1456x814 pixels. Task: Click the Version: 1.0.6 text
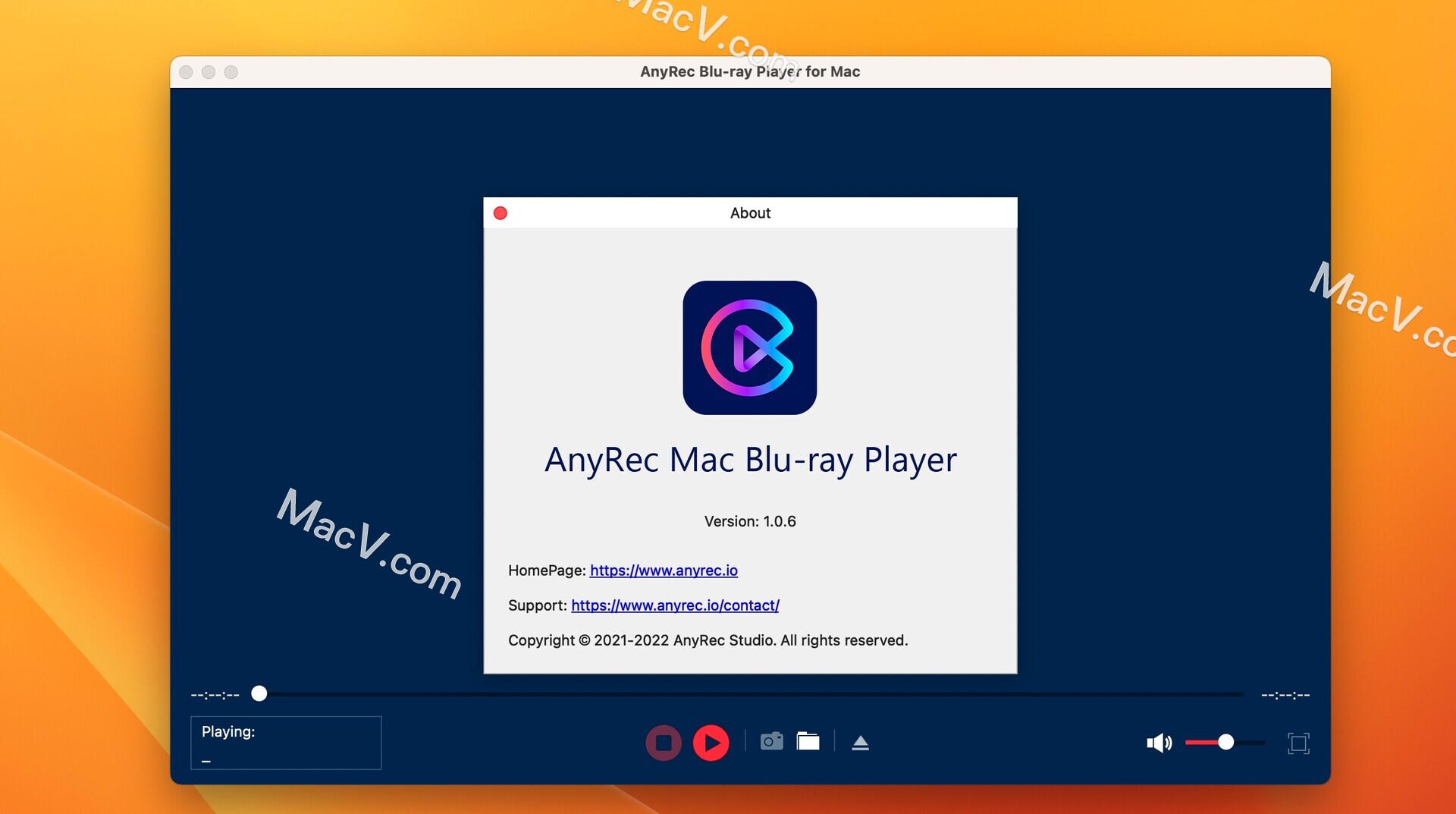coord(750,521)
